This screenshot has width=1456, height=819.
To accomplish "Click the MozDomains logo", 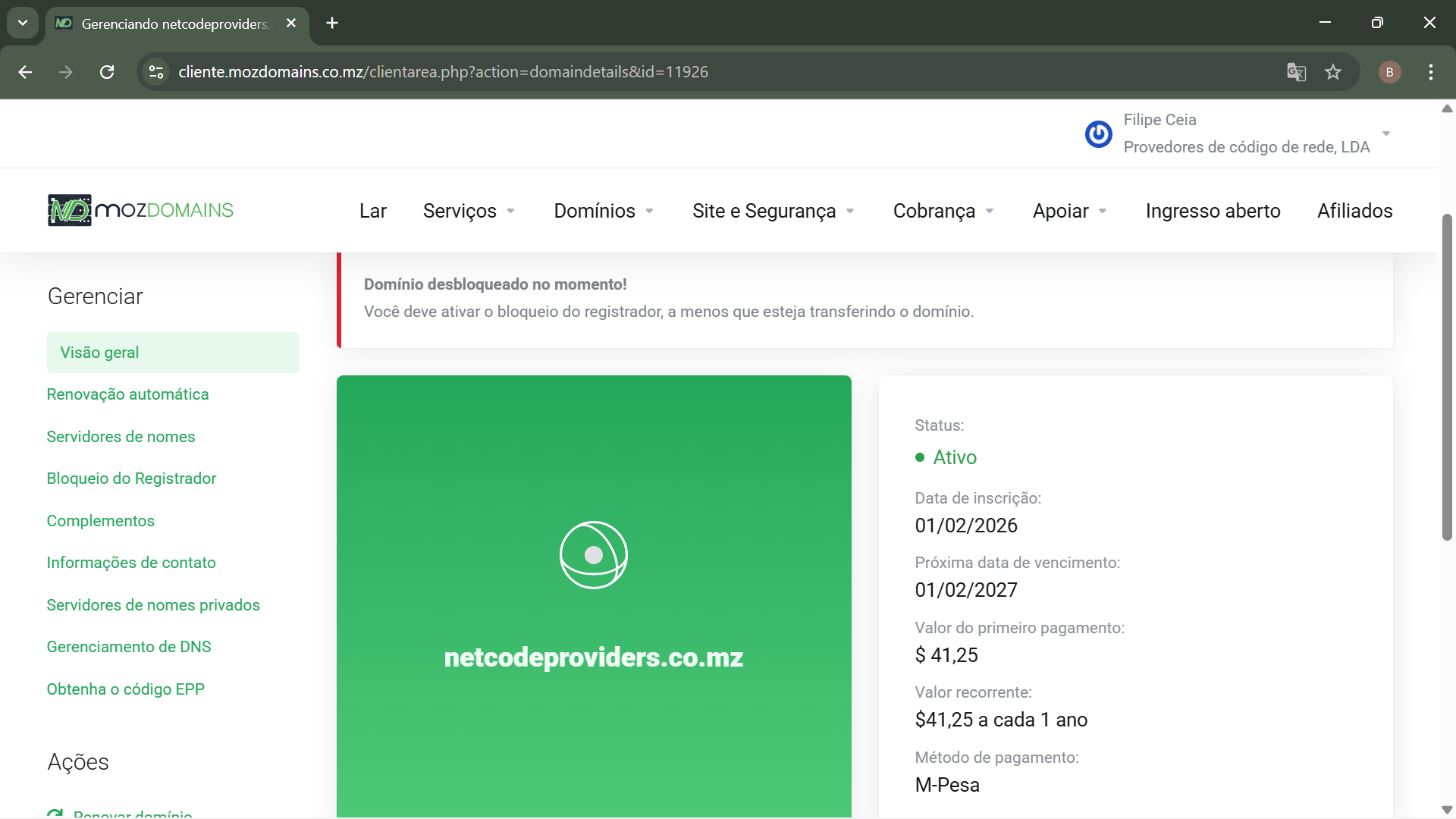I will [x=140, y=210].
